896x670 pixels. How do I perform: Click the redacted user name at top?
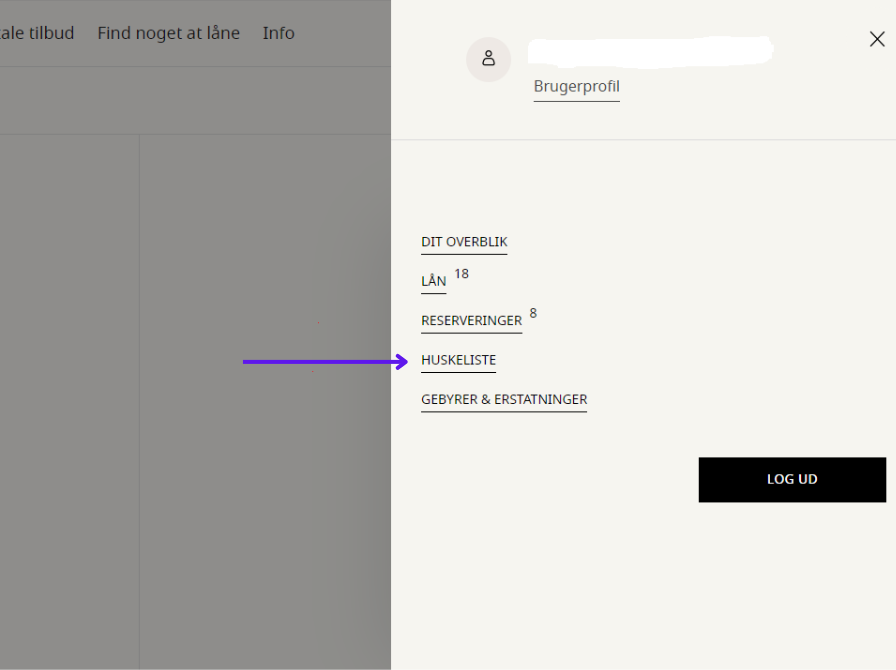click(650, 49)
